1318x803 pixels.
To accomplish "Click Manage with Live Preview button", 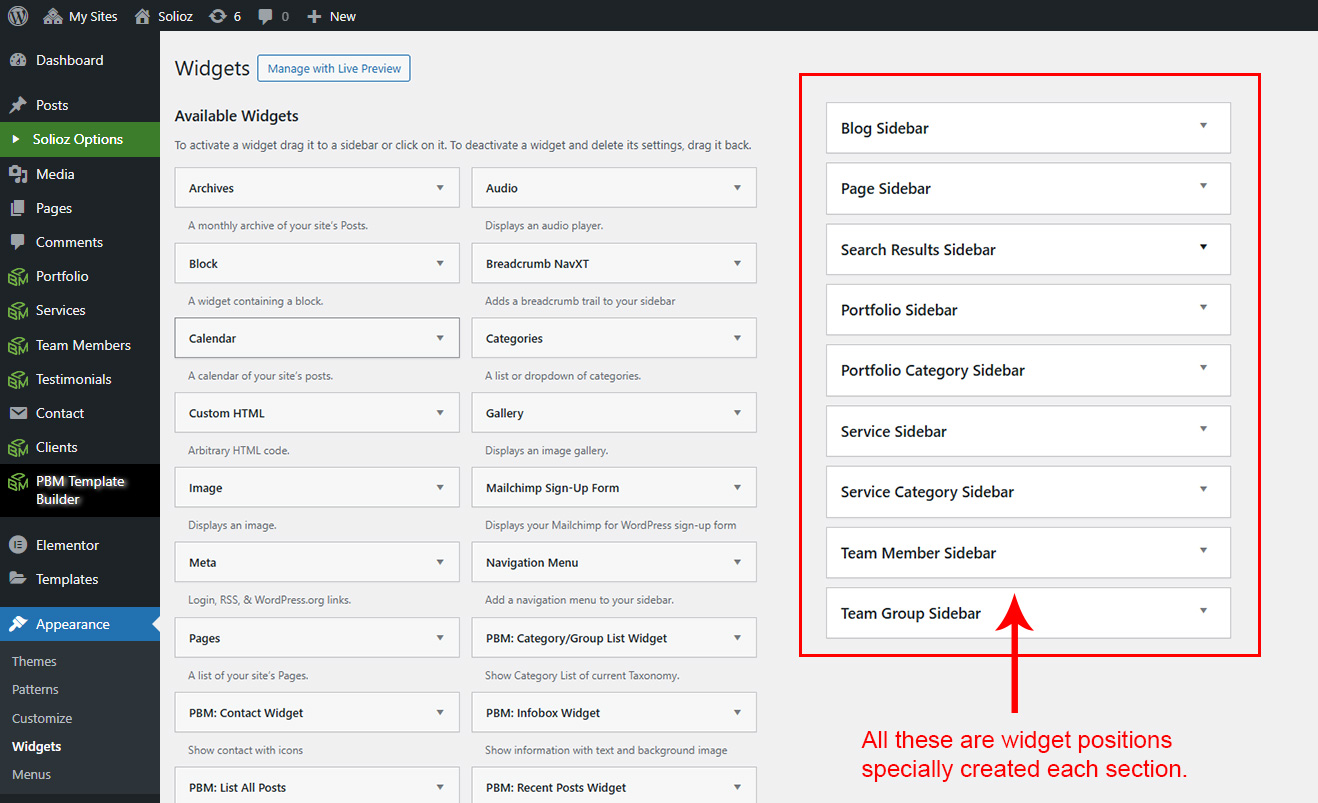I will coord(334,68).
